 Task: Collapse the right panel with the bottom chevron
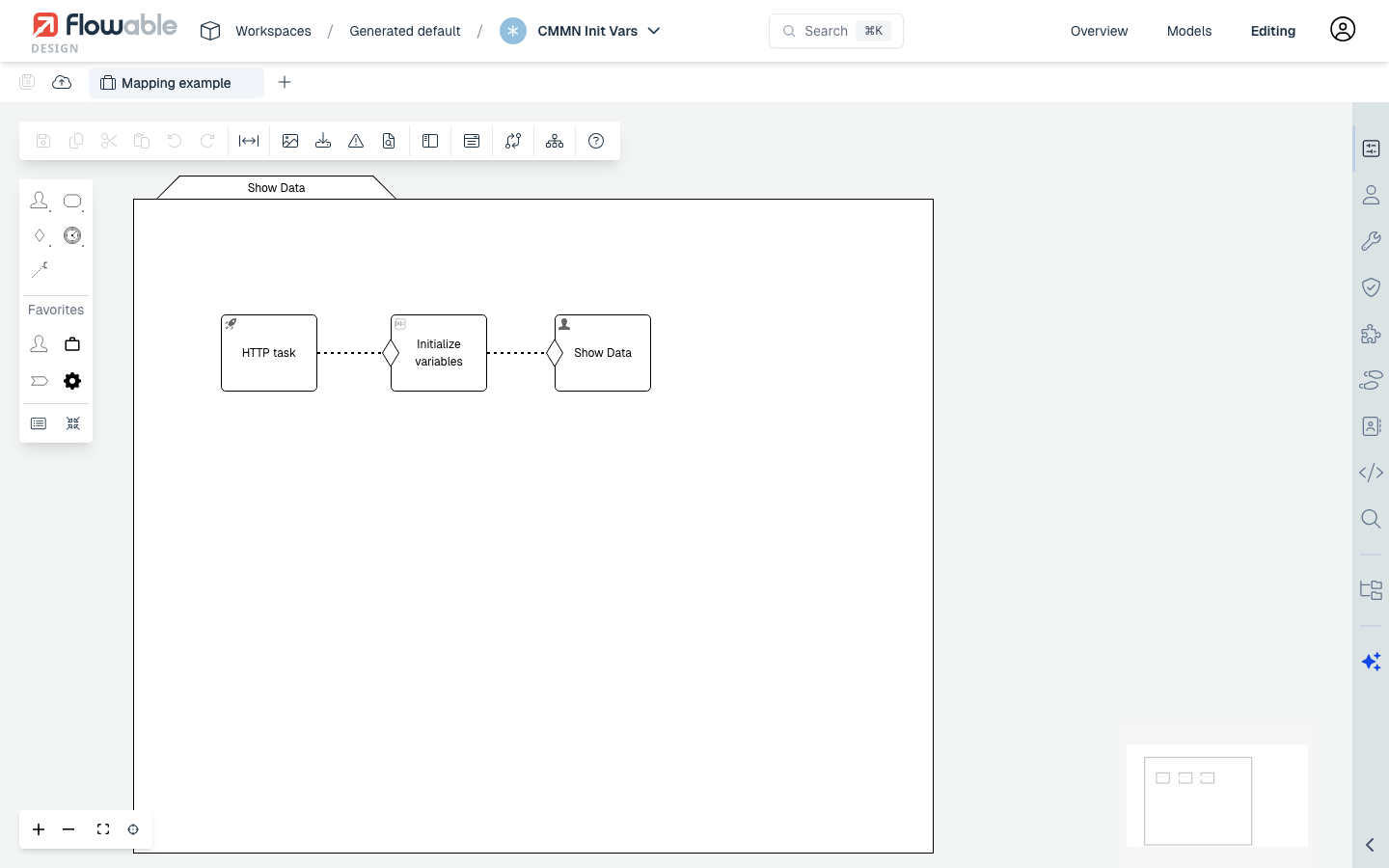pos(1369,845)
